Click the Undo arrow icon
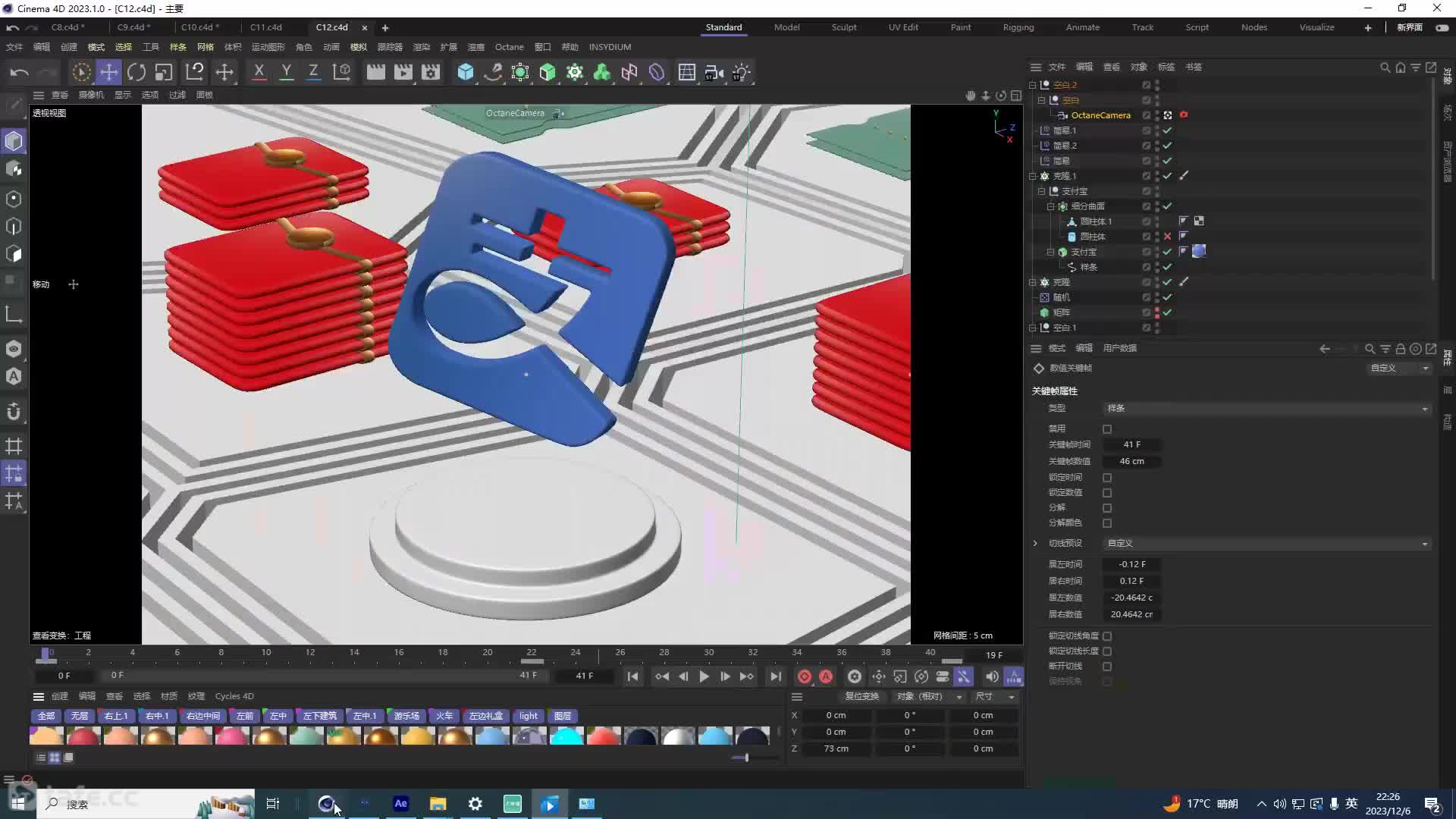The height and width of the screenshot is (819, 1456). (20, 72)
